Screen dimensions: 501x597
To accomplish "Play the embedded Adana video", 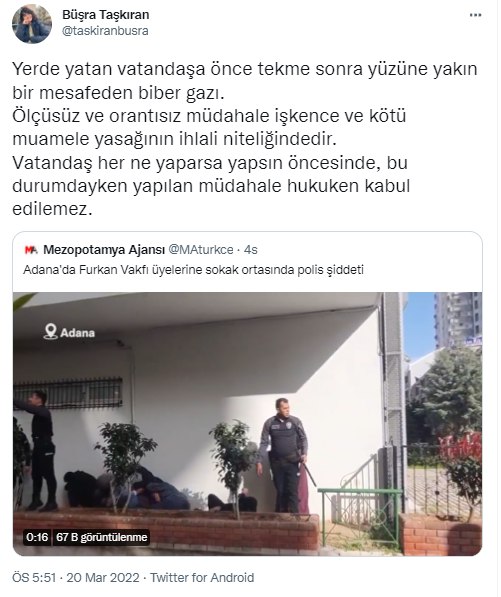I will tap(247, 424).
